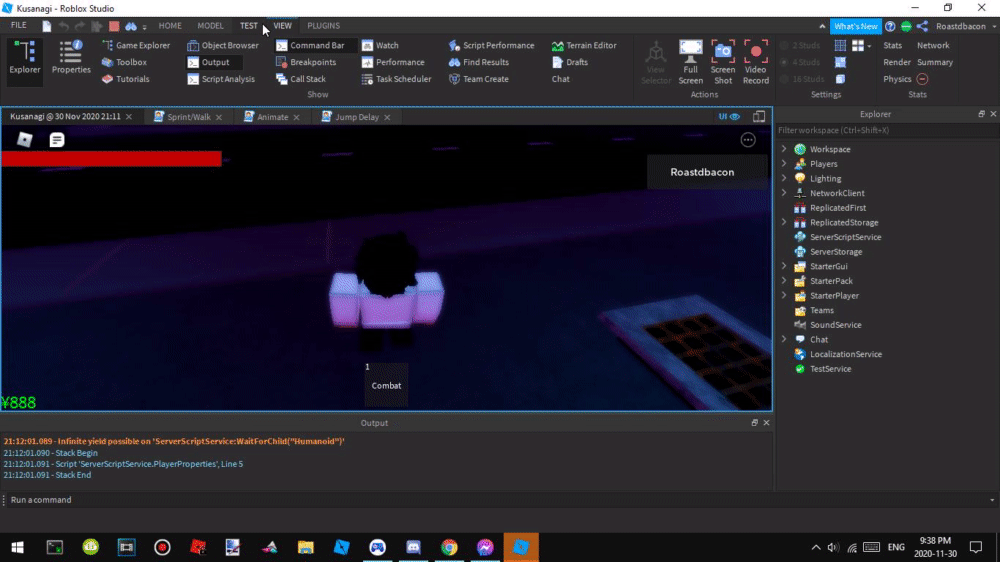Expand the StarterPlayer tree node
1000x562 pixels.
click(x=784, y=295)
